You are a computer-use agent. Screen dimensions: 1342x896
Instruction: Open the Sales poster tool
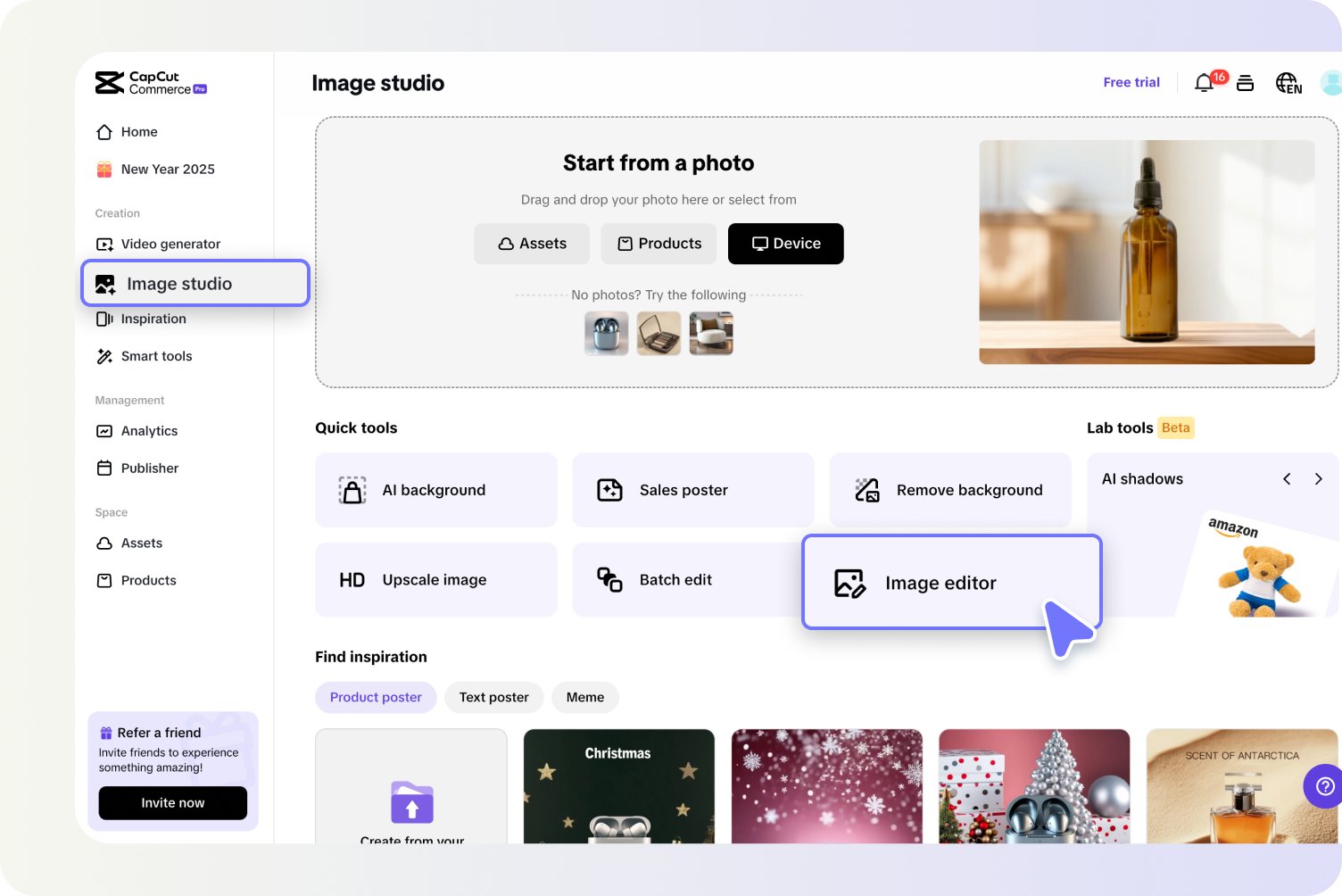point(692,490)
